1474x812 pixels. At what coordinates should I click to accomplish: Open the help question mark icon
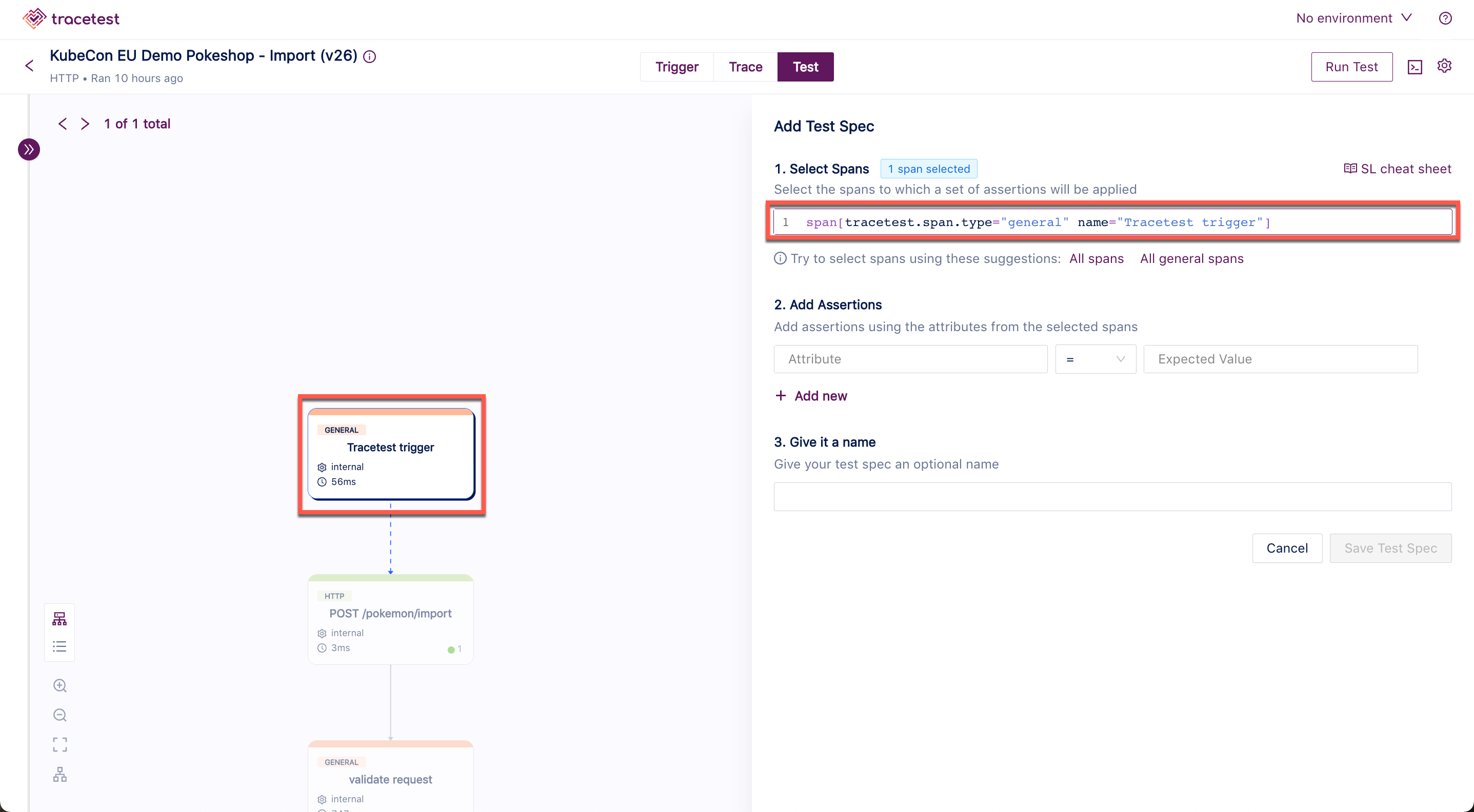coord(1445,18)
